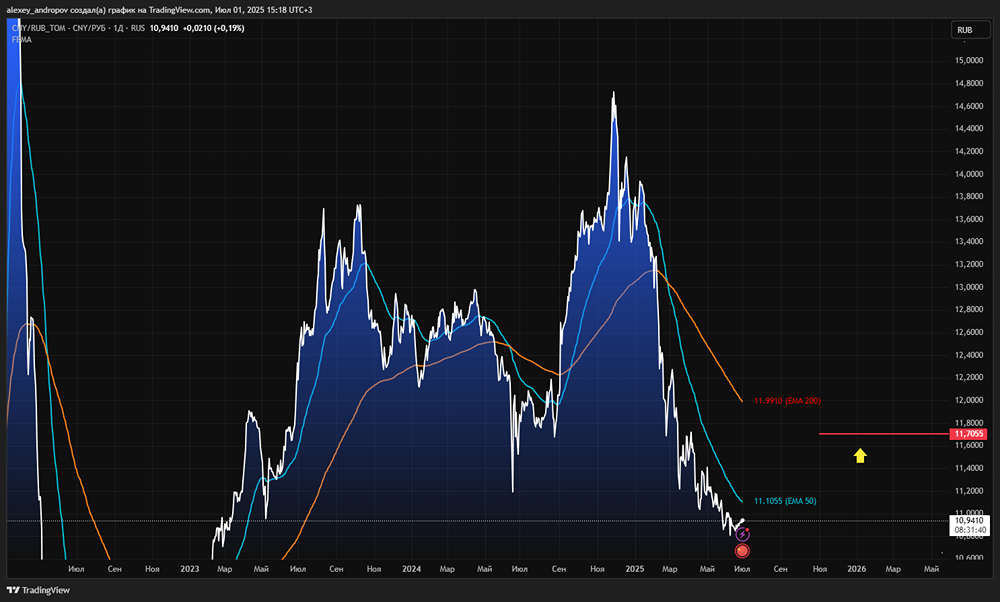Open the red China flag event marker

742,551
